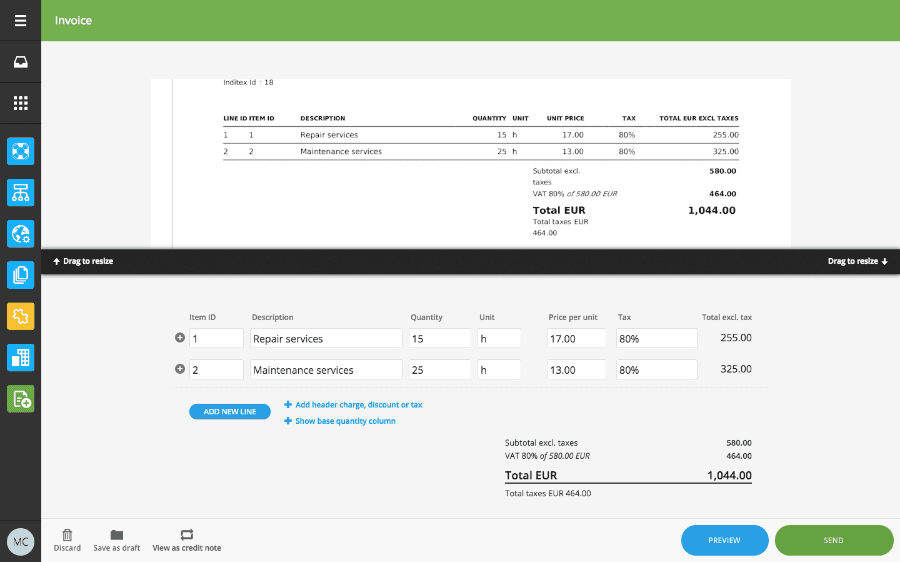Viewport: 900px width, 562px height.
Task: Open the building company icon
Action: 21,358
